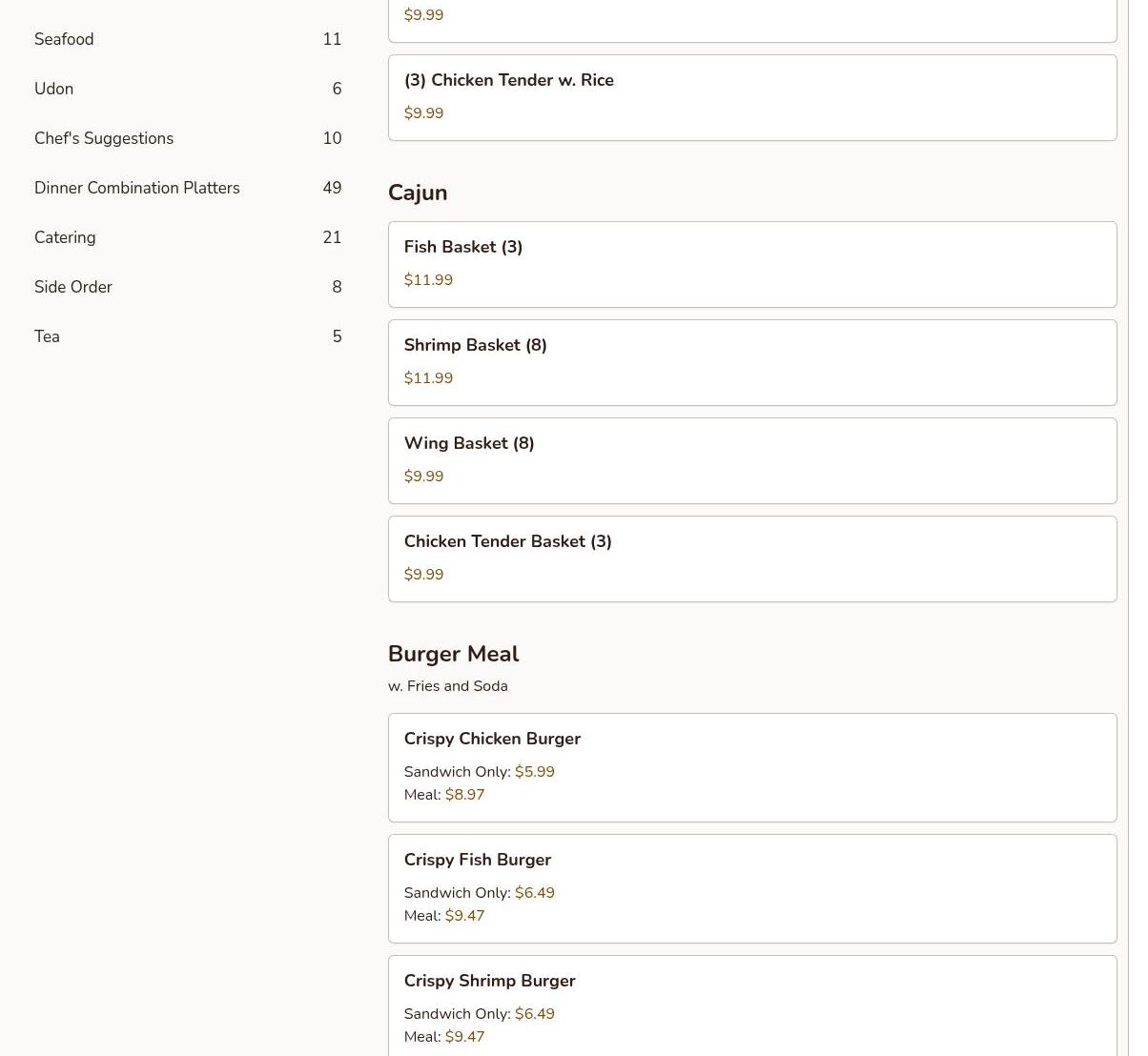The image size is (1148, 1056).
Task: Choose the Shrimp Basket (8) item
Action: point(751,362)
